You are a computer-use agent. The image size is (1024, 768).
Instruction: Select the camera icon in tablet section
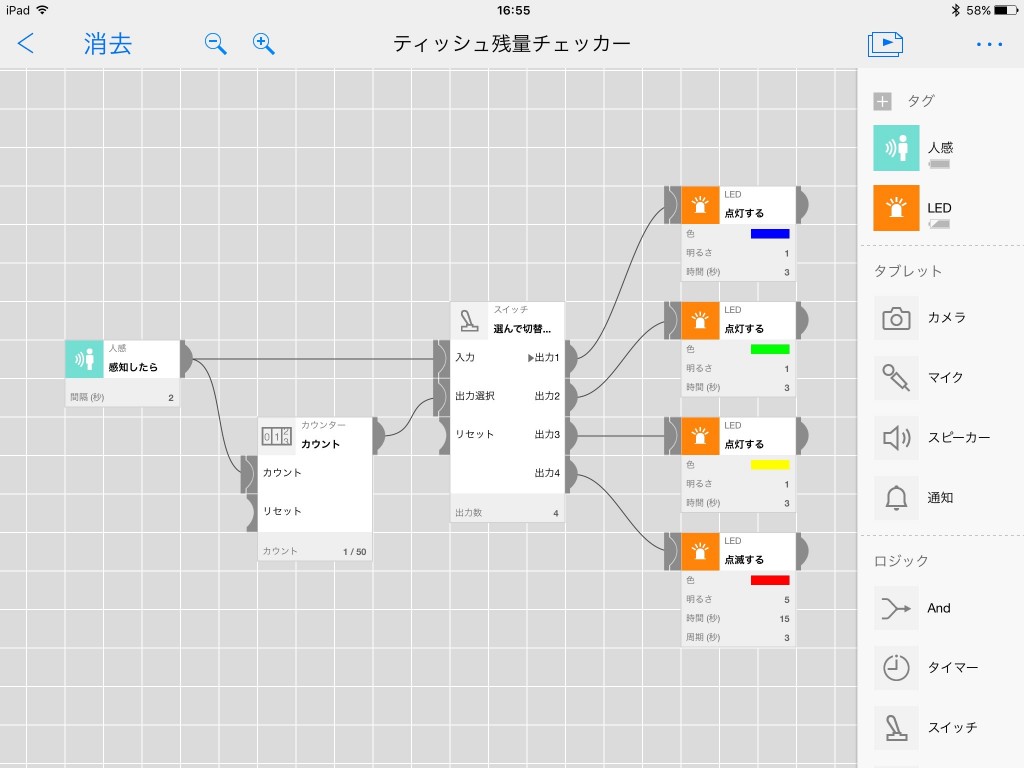pyautogui.click(x=896, y=318)
